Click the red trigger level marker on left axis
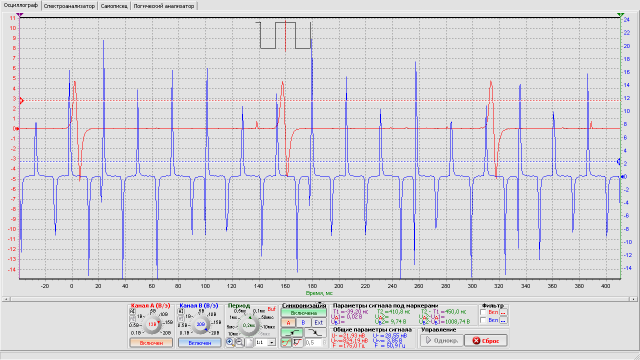This screenshot has width=640, height=360. pyautogui.click(x=22, y=100)
